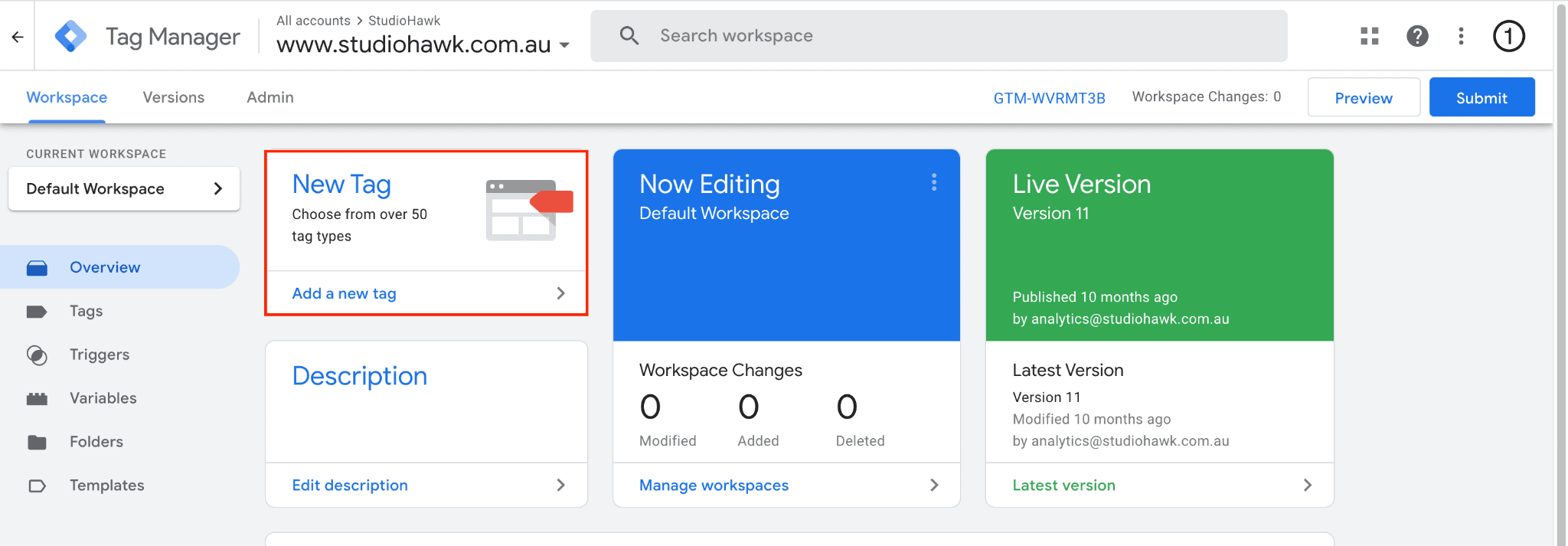Open the GTM-WVRMT3B container ID link
This screenshot has width=1568, height=546.
[x=1049, y=98]
